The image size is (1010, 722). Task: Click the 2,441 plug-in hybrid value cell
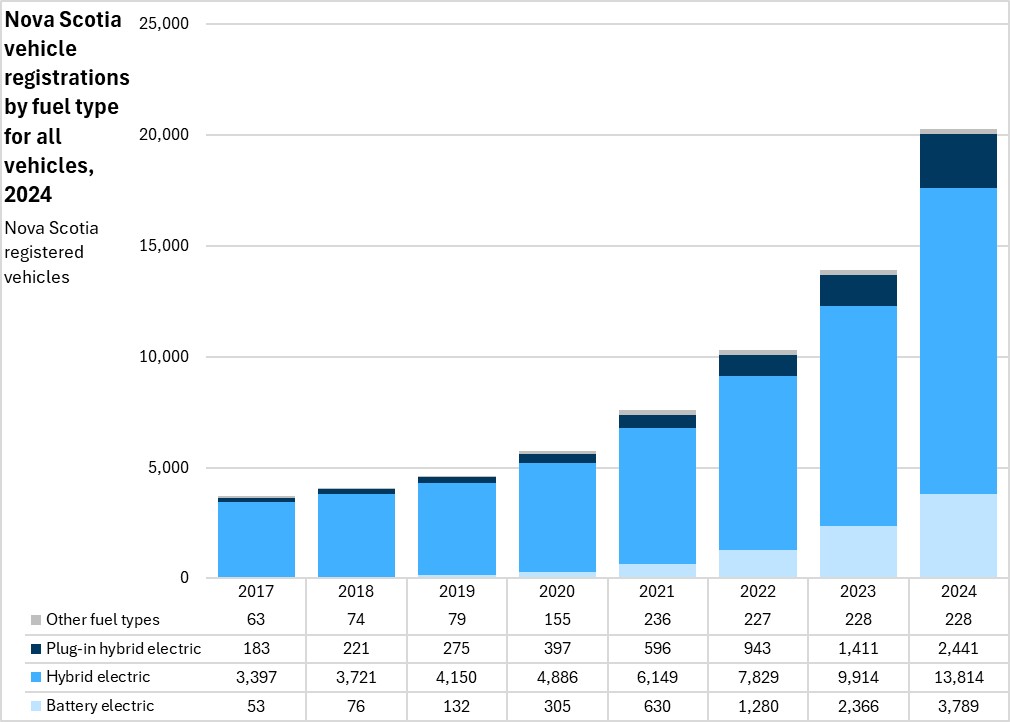[x=958, y=649]
